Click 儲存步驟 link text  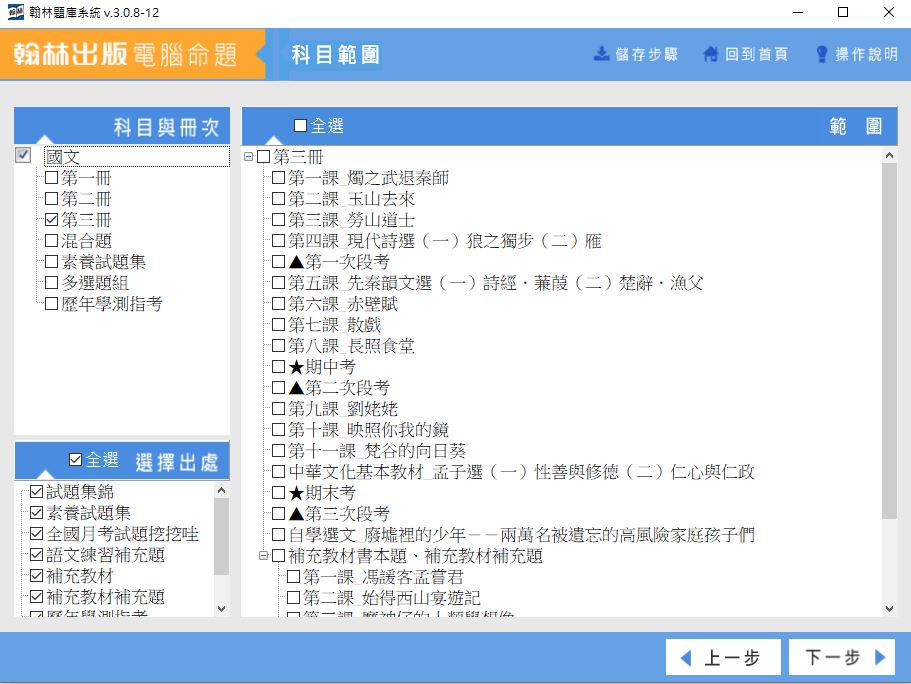(647, 54)
